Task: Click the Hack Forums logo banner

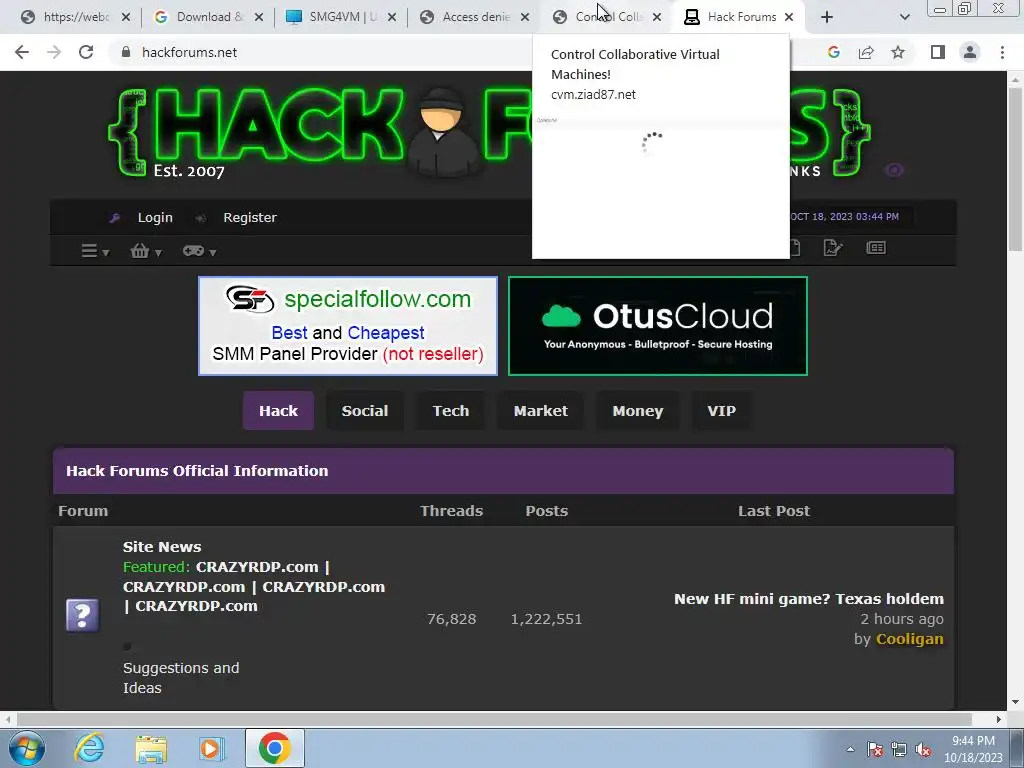Action: coord(490,133)
